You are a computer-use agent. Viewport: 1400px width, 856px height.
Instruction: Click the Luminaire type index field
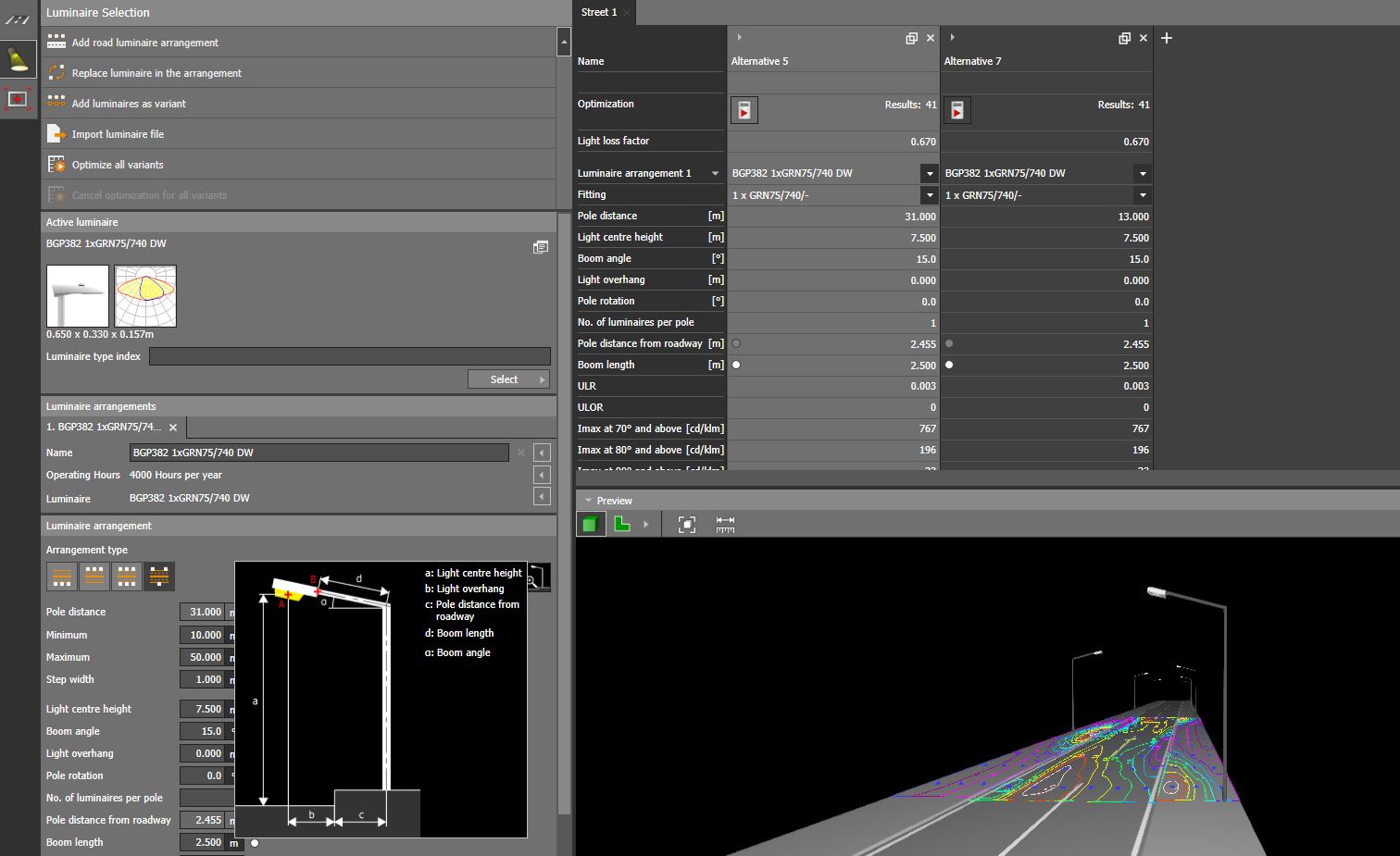point(349,356)
